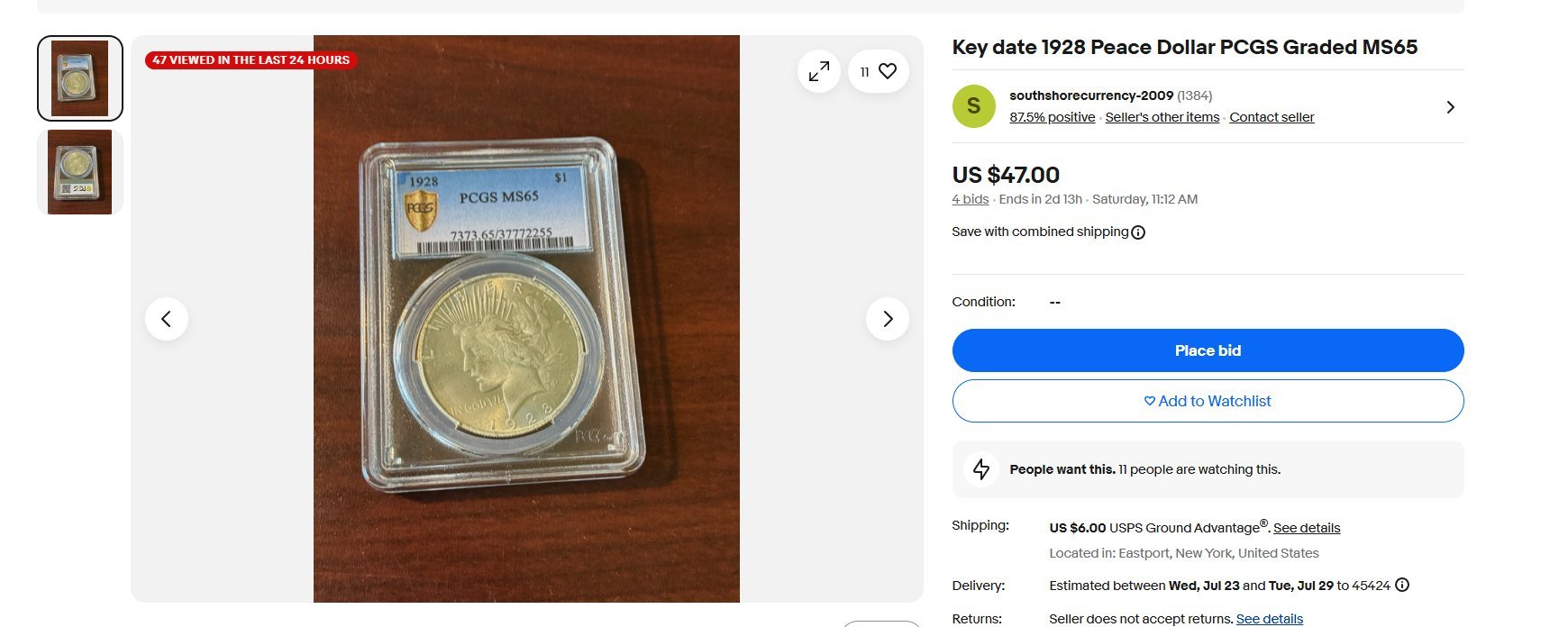
Task: Open shipping See details link
Action: coord(1307,528)
